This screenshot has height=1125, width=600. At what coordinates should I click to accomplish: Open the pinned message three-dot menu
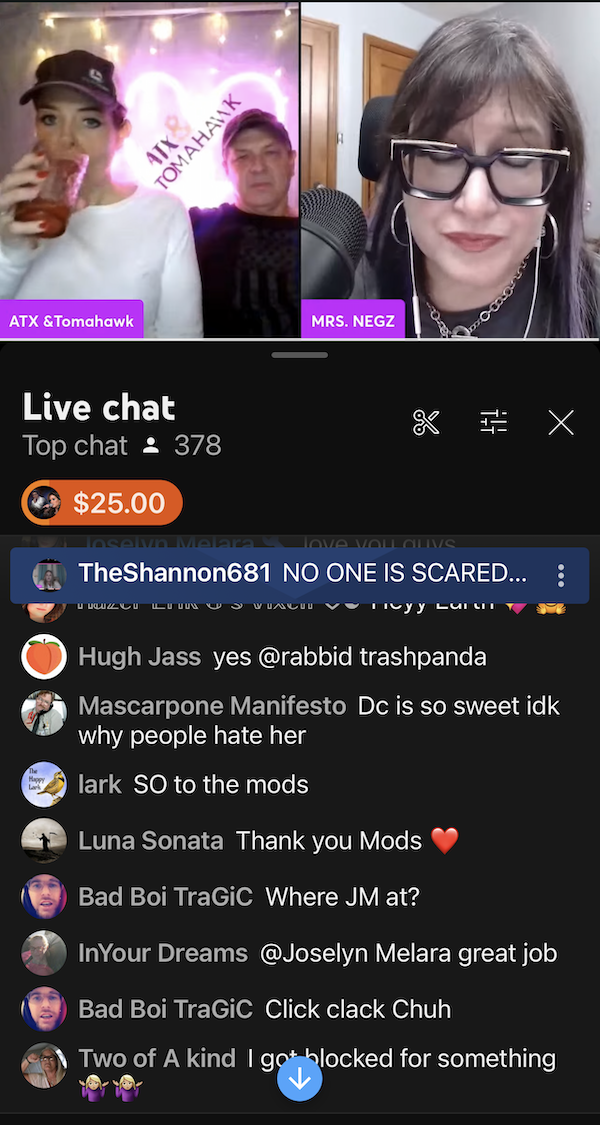pos(561,575)
